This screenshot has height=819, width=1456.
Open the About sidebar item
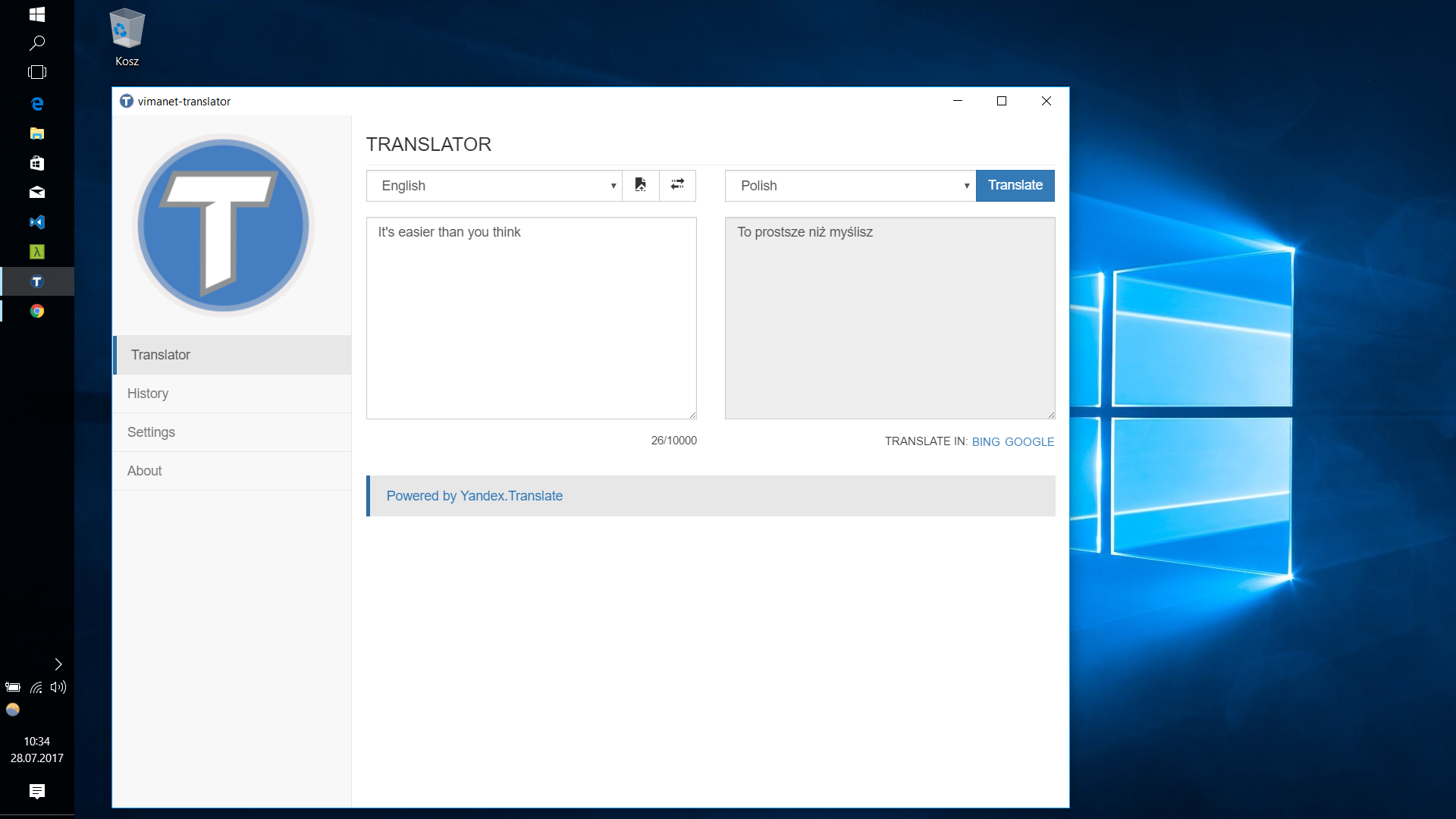144,471
